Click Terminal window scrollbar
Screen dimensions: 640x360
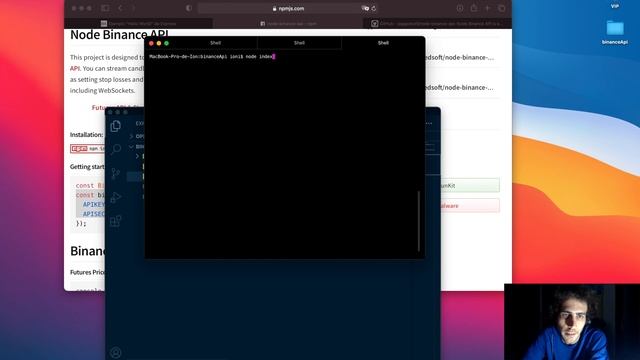coord(419,221)
